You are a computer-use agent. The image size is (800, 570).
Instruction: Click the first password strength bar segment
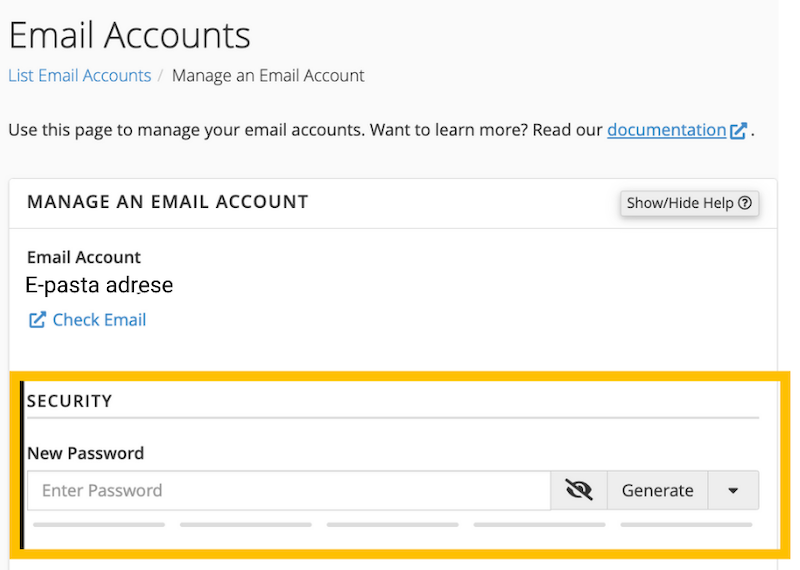pos(99,524)
